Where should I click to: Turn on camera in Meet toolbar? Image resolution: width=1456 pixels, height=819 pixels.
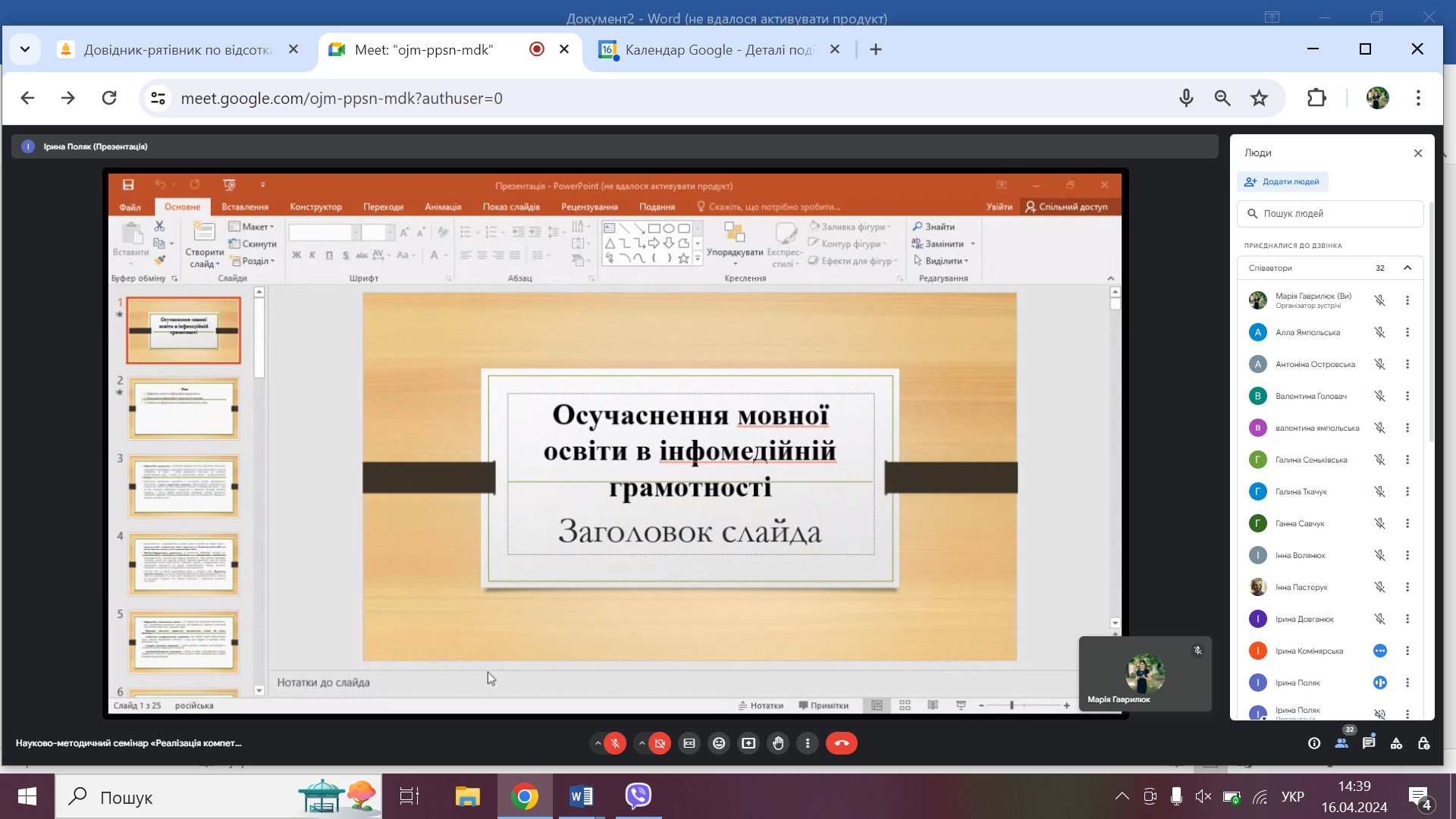click(x=661, y=743)
